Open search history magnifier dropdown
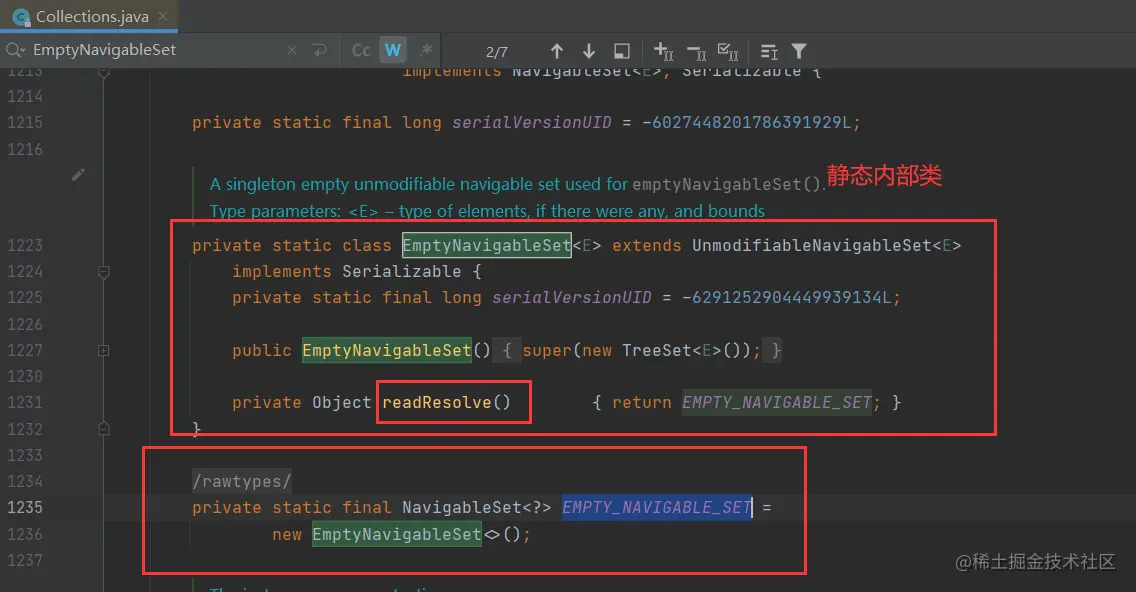Viewport: 1136px width, 592px height. pos(15,50)
